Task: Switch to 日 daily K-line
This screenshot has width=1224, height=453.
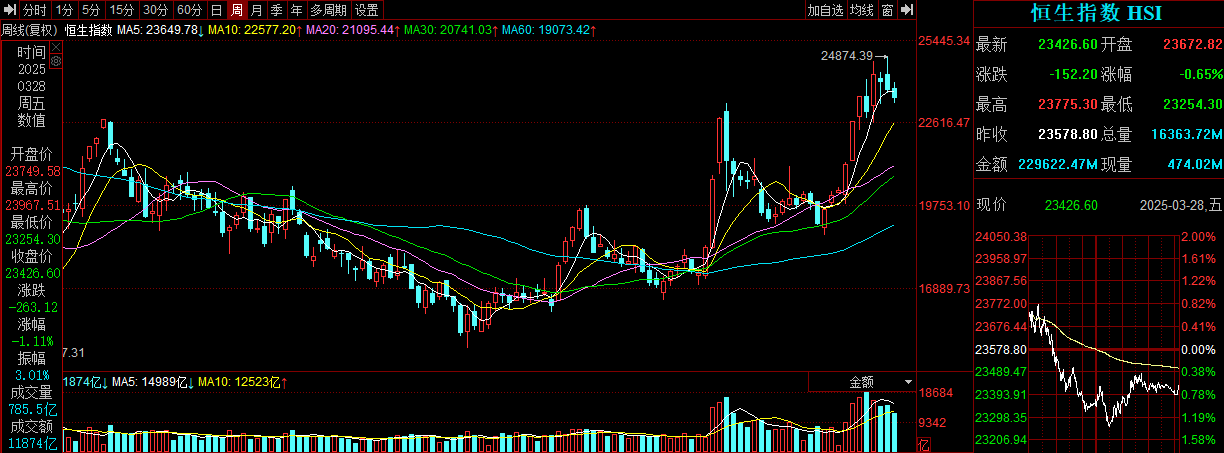Action: pyautogui.click(x=216, y=10)
